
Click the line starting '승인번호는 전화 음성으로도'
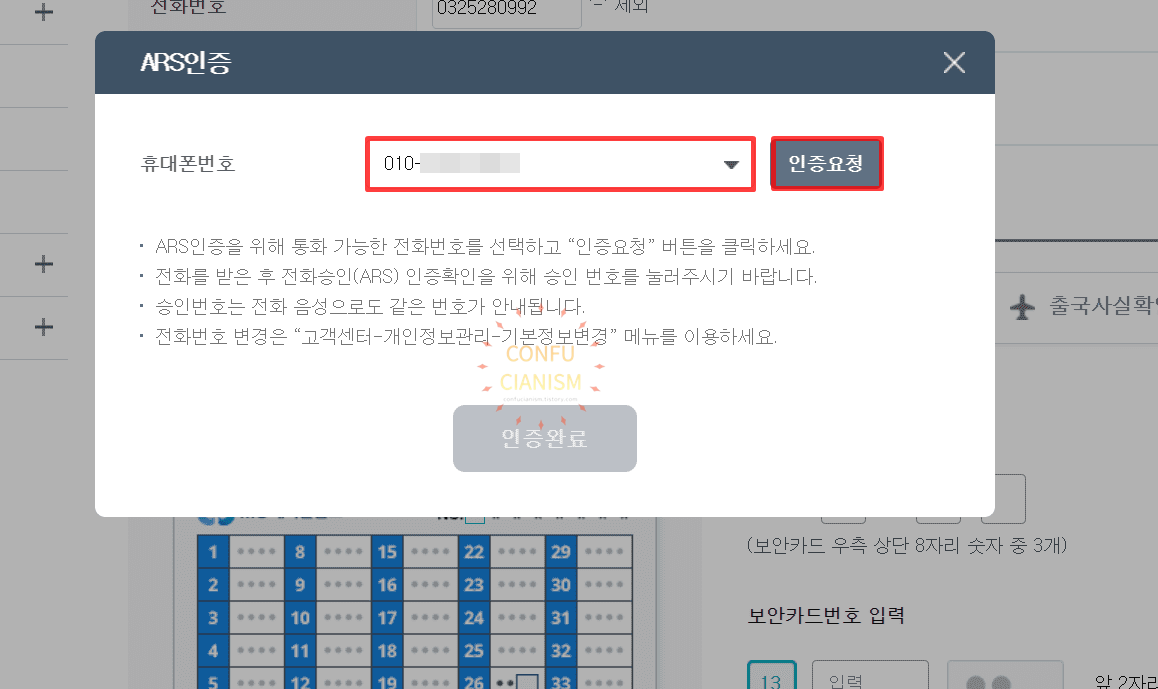coord(369,306)
